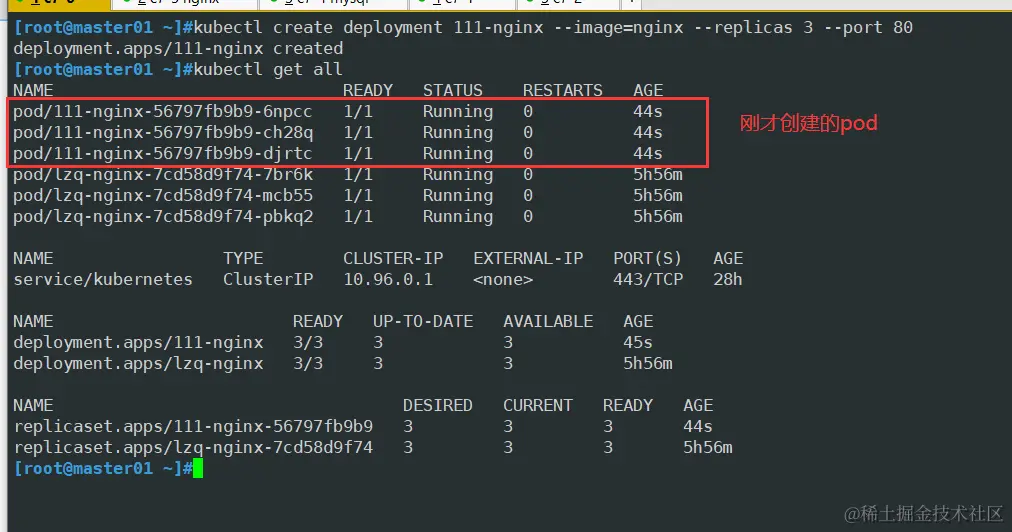
Task: Click the 3/3 ready value of deployment 111-nginx
Action: (x=308, y=342)
